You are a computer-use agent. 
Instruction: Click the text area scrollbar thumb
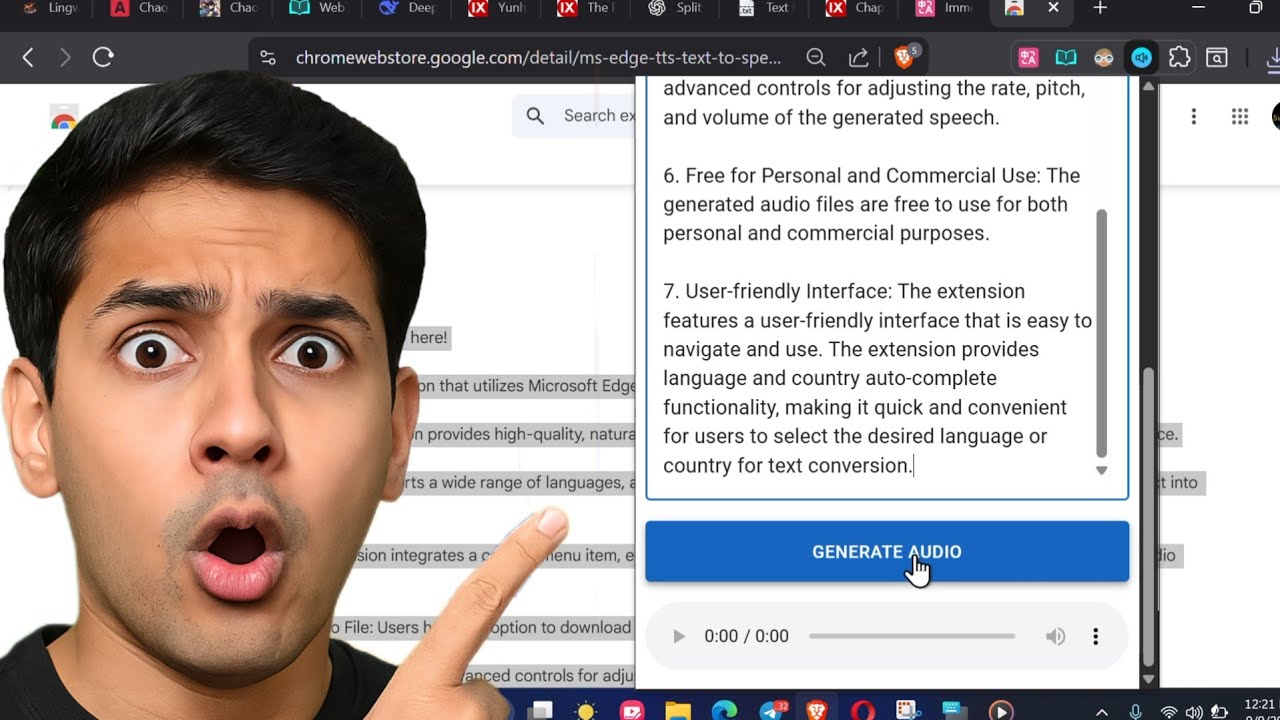(x=1101, y=333)
